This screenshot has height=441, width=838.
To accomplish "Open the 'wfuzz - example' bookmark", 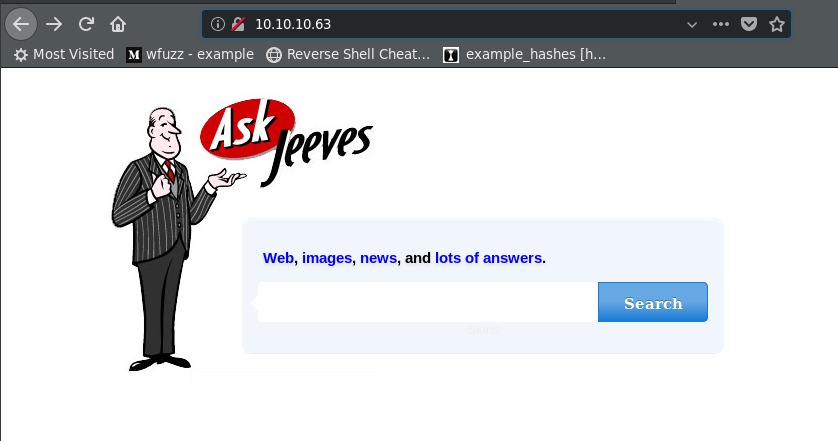I will [x=190, y=55].
